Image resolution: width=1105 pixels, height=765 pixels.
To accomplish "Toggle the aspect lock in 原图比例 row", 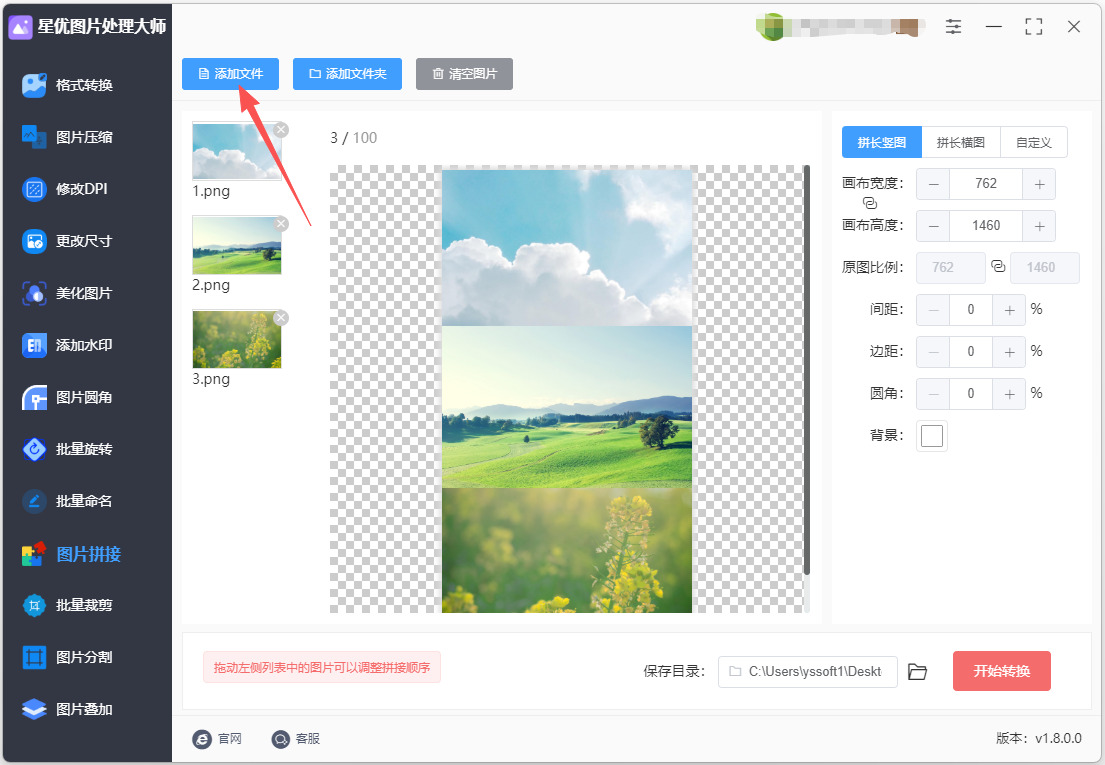I will [998, 266].
